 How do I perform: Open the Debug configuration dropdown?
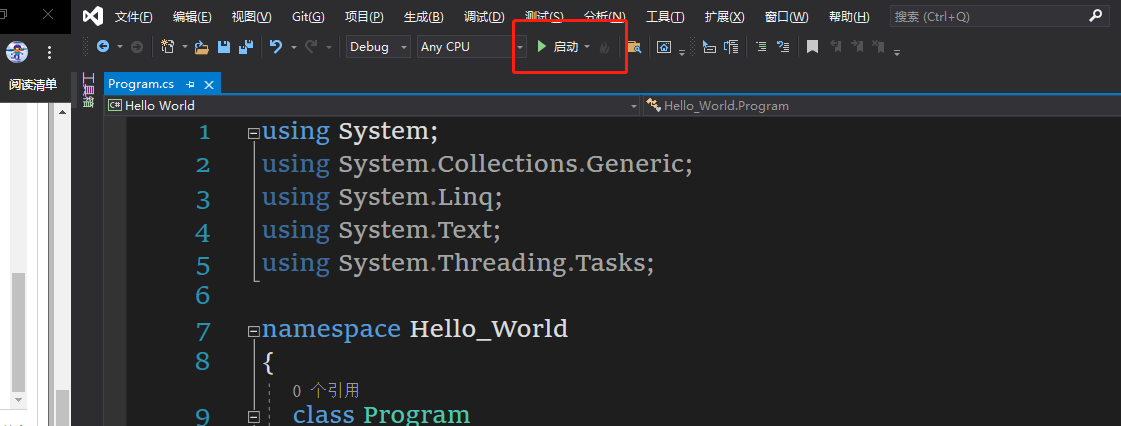click(x=379, y=46)
